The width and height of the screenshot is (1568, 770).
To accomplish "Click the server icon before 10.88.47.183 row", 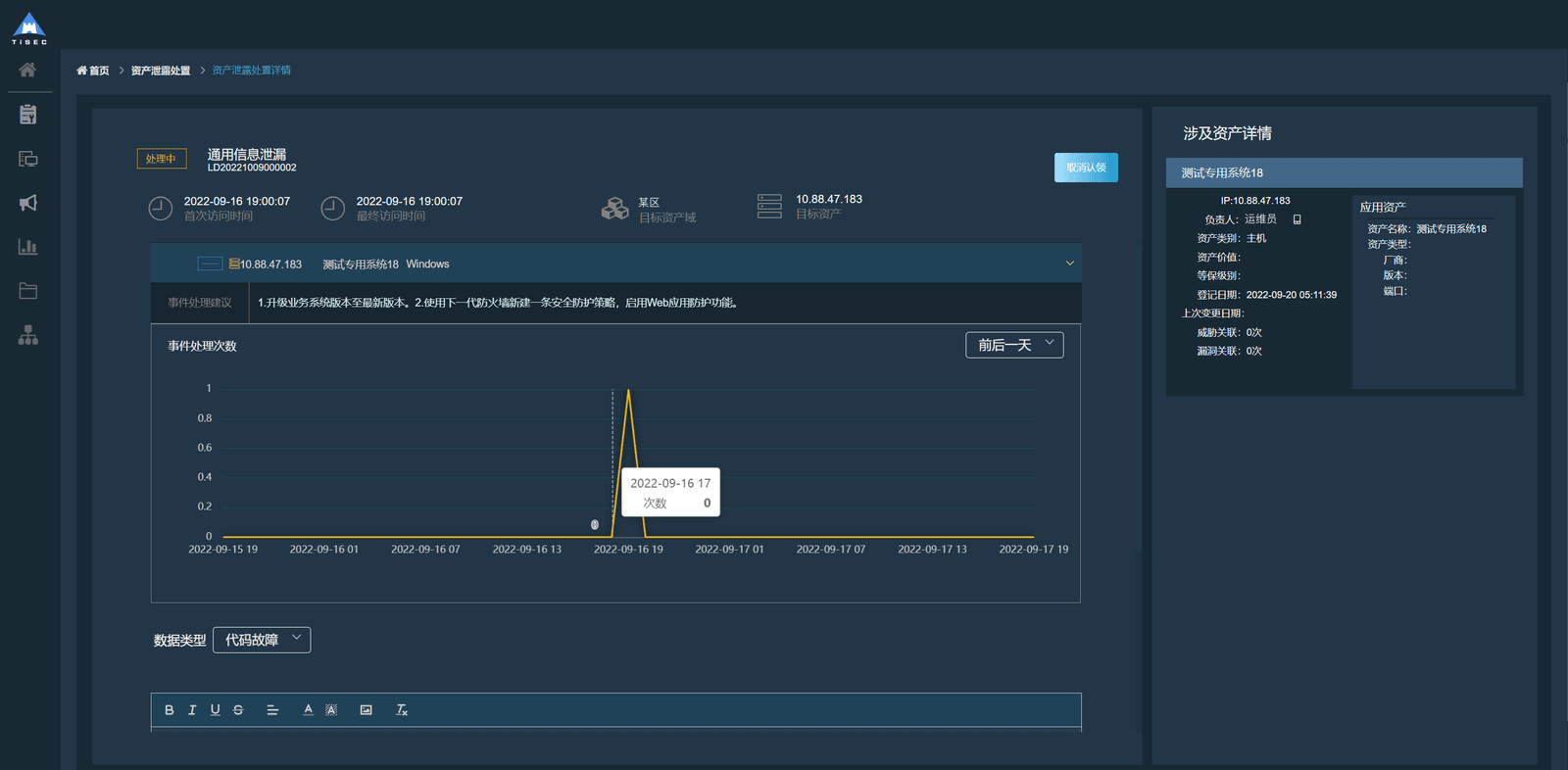I will coord(234,264).
